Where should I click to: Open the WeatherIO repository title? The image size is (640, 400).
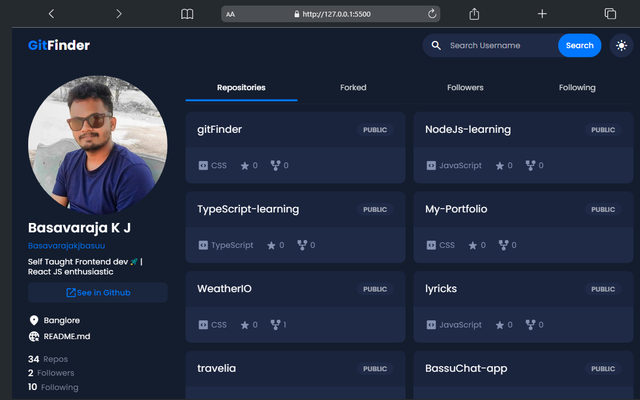(x=224, y=289)
